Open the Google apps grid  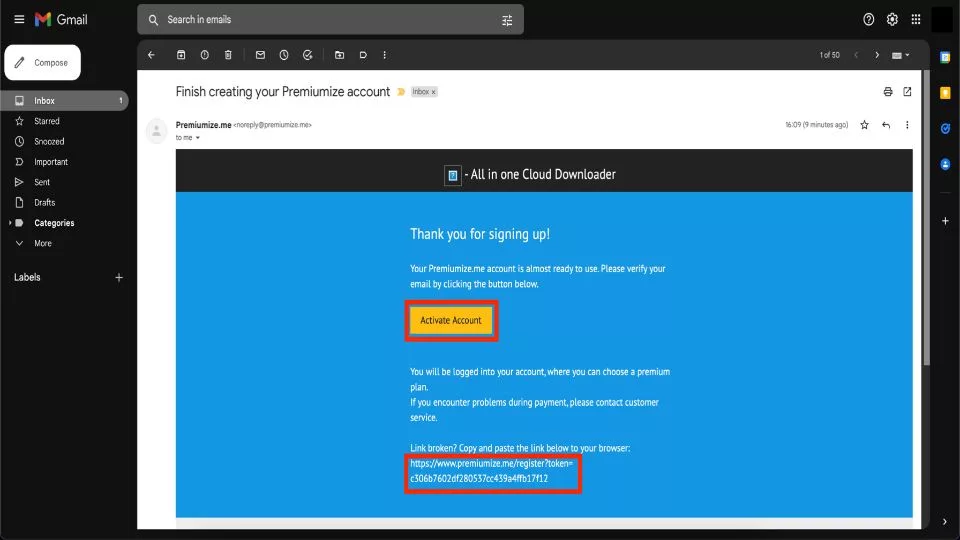916,20
